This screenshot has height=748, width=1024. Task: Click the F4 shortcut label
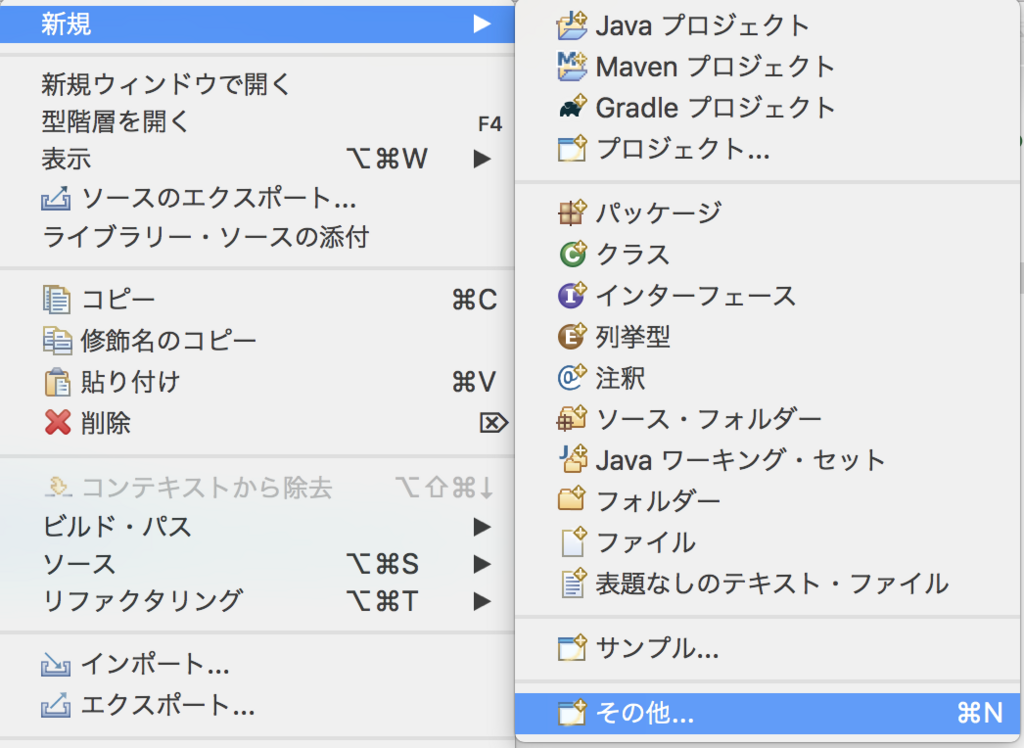(x=490, y=123)
